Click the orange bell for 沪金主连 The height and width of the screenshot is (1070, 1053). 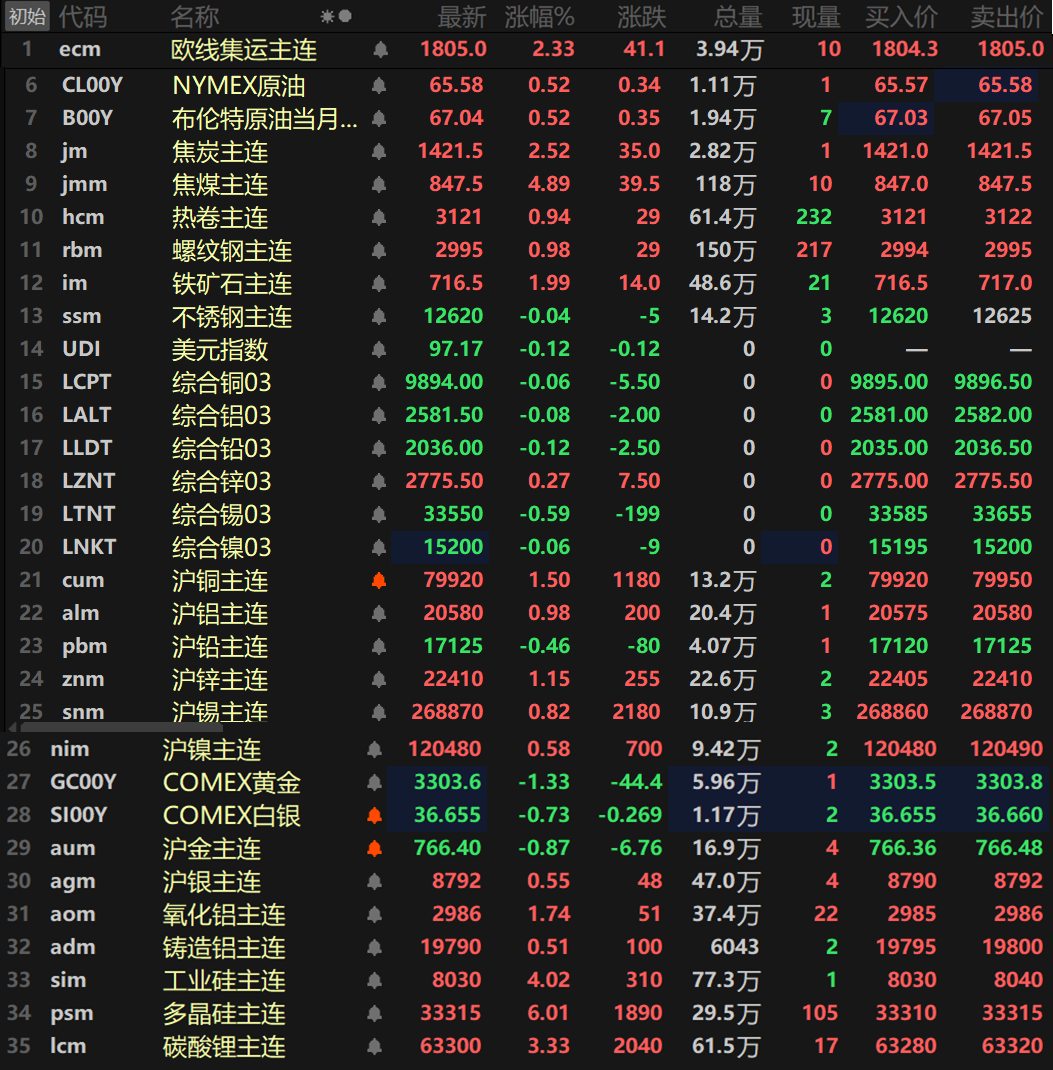click(374, 848)
